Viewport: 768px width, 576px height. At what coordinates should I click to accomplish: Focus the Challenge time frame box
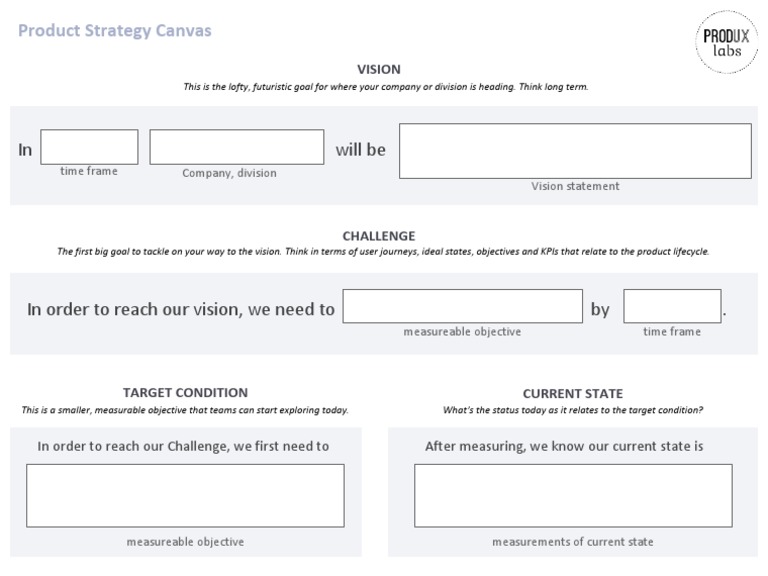pos(672,306)
